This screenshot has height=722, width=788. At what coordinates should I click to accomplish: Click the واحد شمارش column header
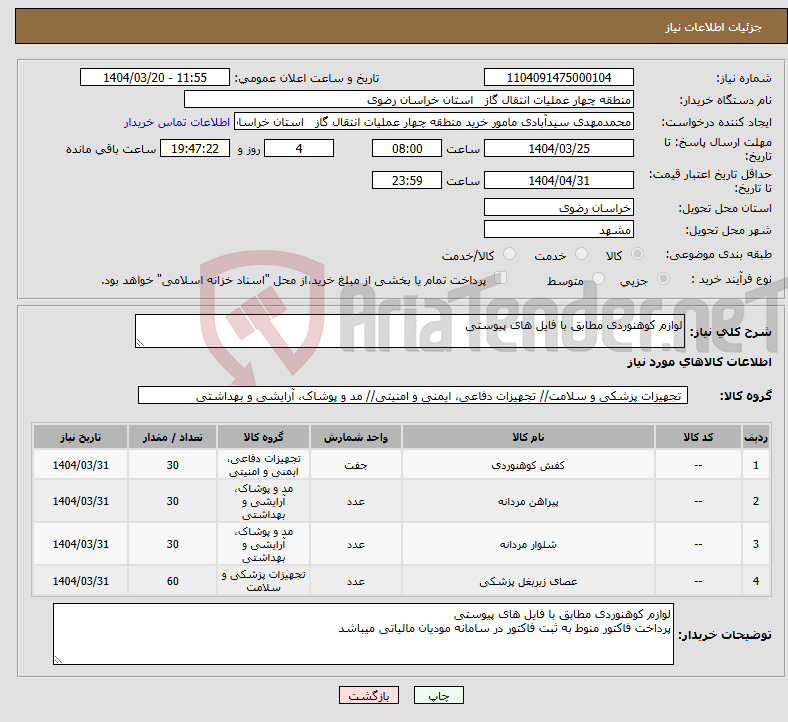355,437
